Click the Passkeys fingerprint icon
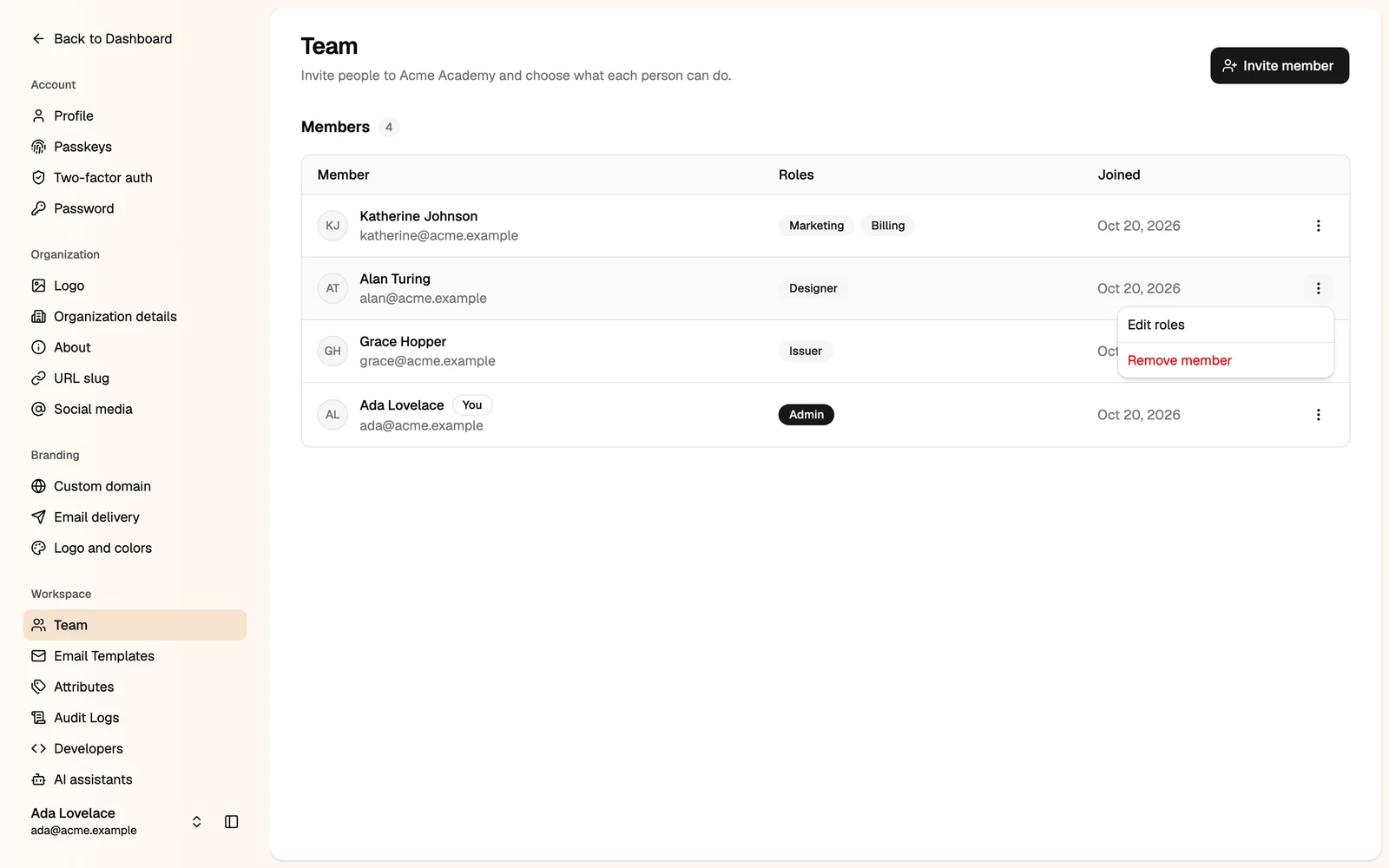This screenshot has width=1389, height=868. pos(38,147)
